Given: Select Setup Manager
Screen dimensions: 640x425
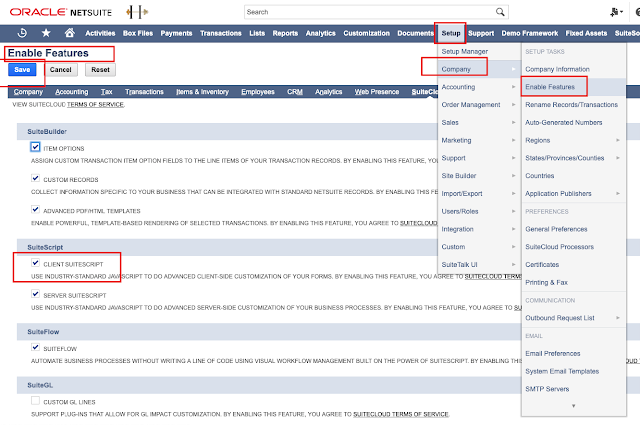Looking at the screenshot, I should pyautogui.click(x=464, y=51).
